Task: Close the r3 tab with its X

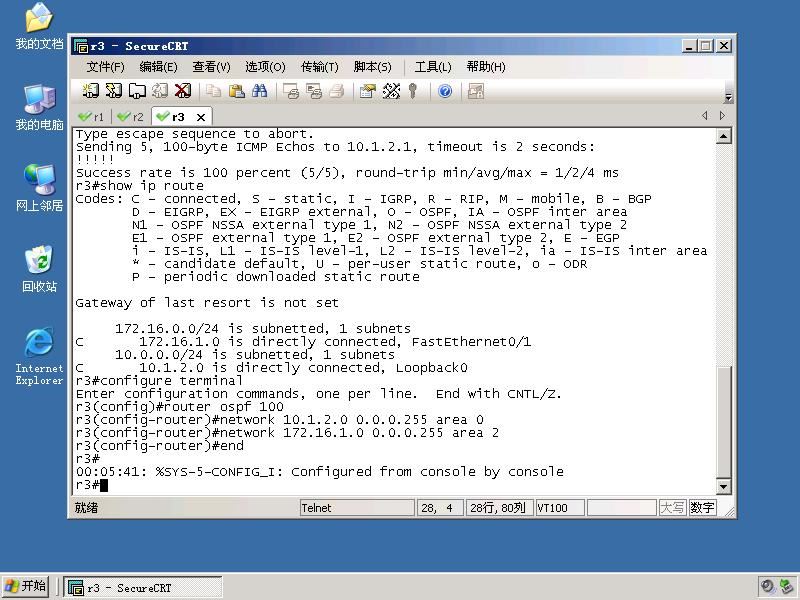Action: (201, 117)
